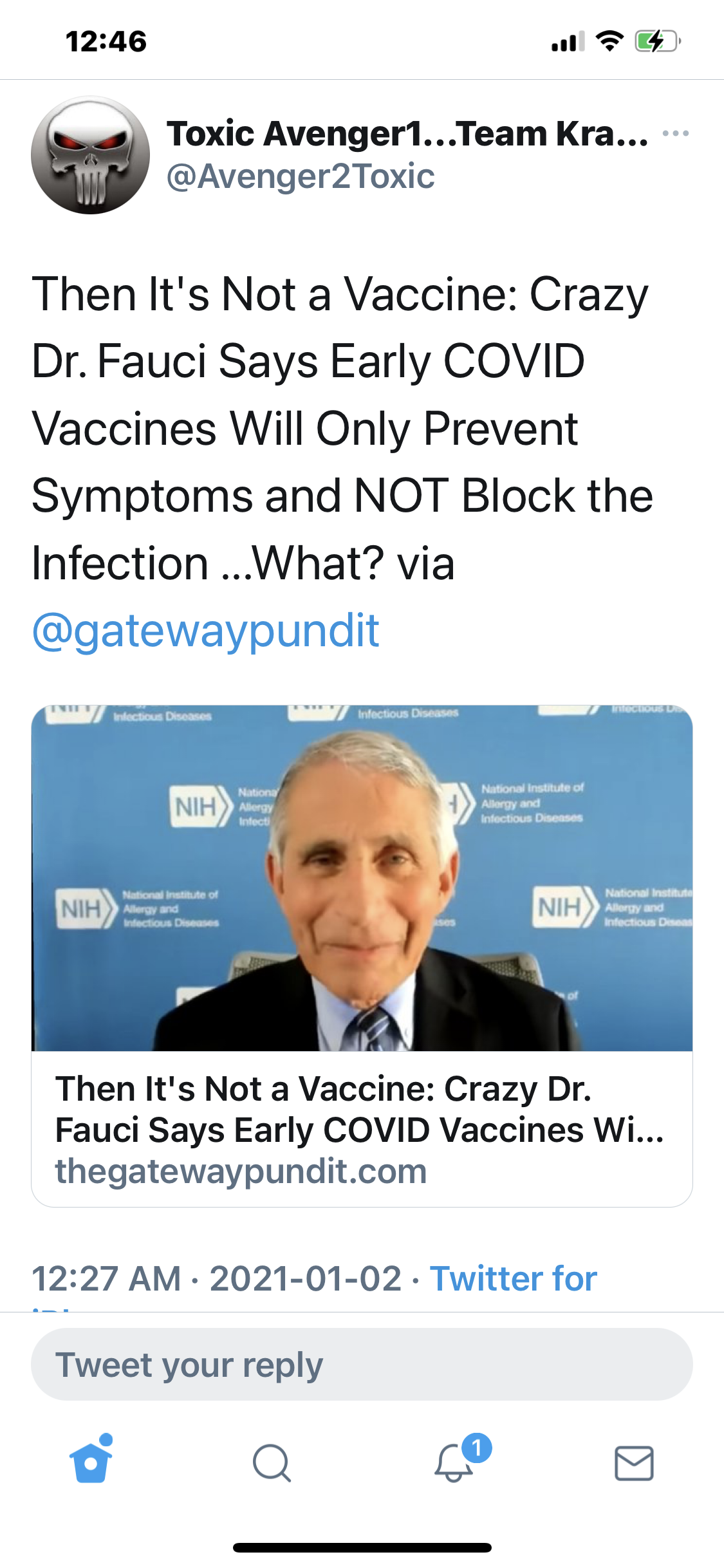724x1568 pixels.
Task: Tap the Wi-Fi status icon
Action: (x=609, y=41)
